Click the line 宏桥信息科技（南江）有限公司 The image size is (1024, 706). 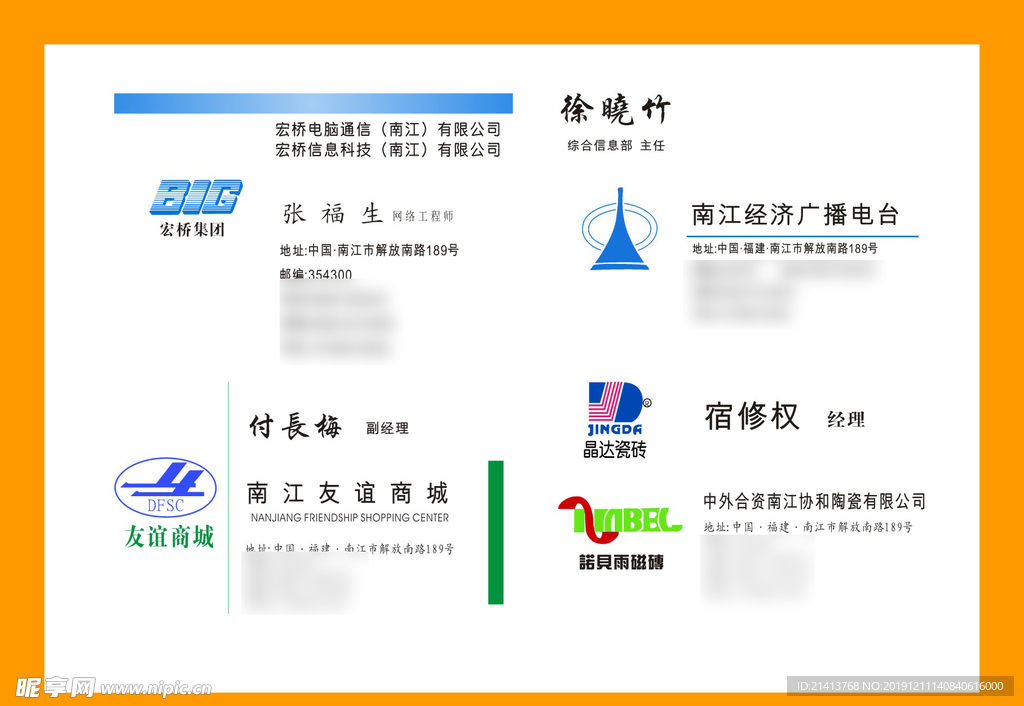(388, 150)
